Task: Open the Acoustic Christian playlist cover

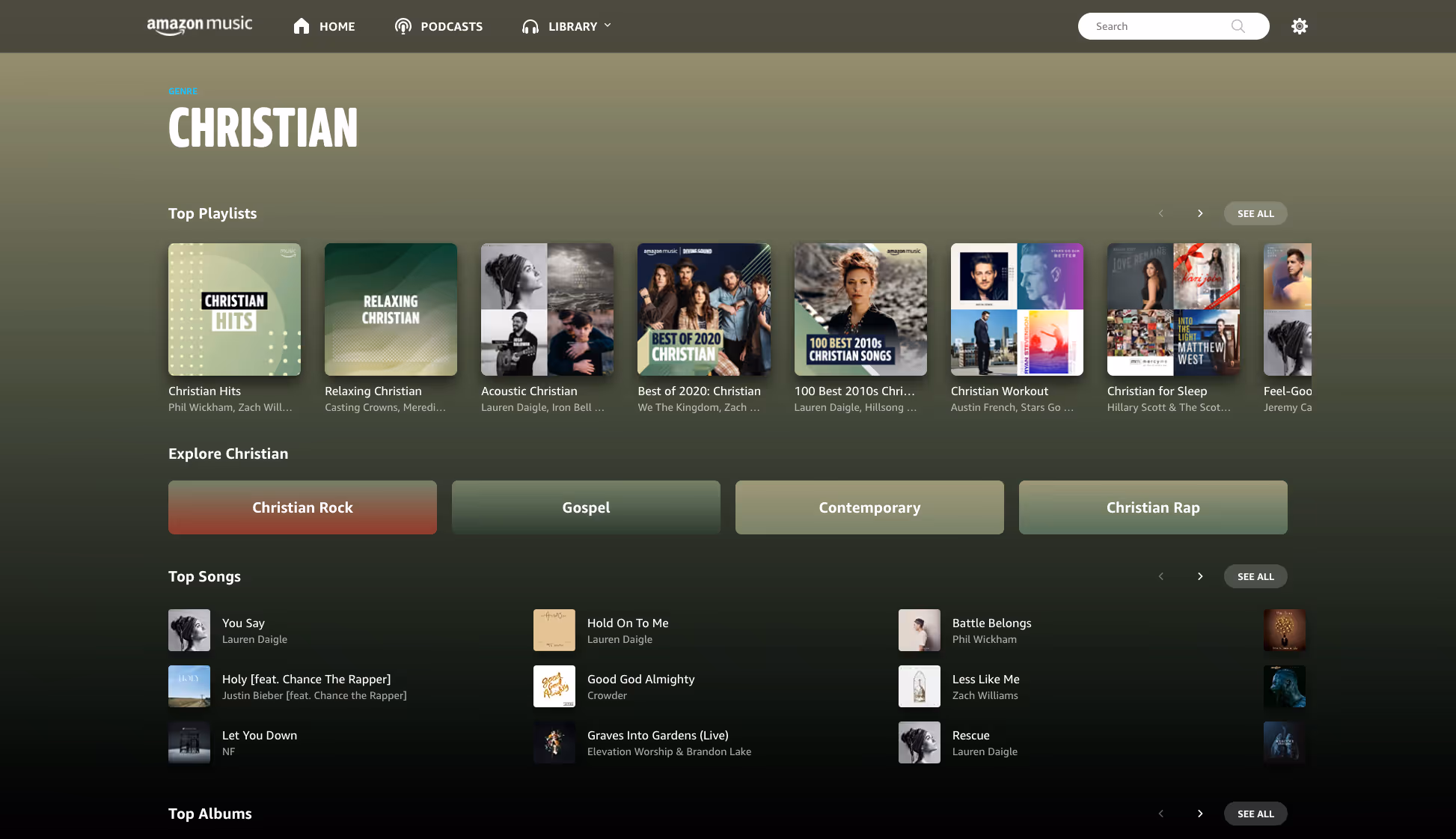Action: click(547, 309)
